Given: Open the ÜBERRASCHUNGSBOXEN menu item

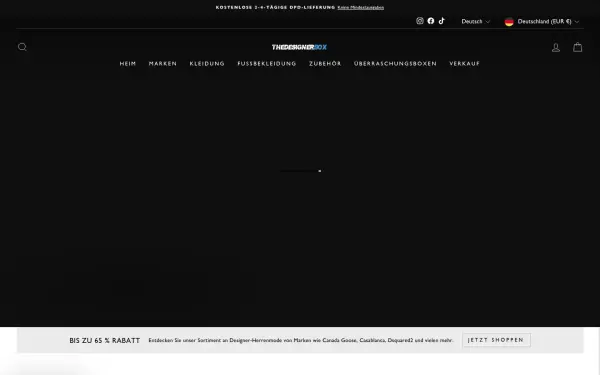Looking at the screenshot, I should [x=395, y=64].
